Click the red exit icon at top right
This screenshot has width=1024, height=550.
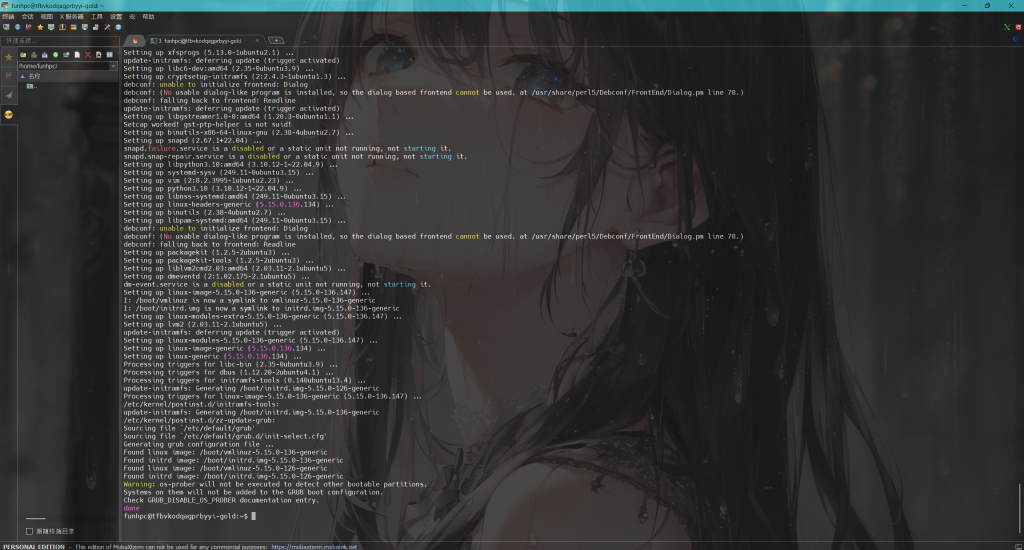click(x=1017, y=27)
